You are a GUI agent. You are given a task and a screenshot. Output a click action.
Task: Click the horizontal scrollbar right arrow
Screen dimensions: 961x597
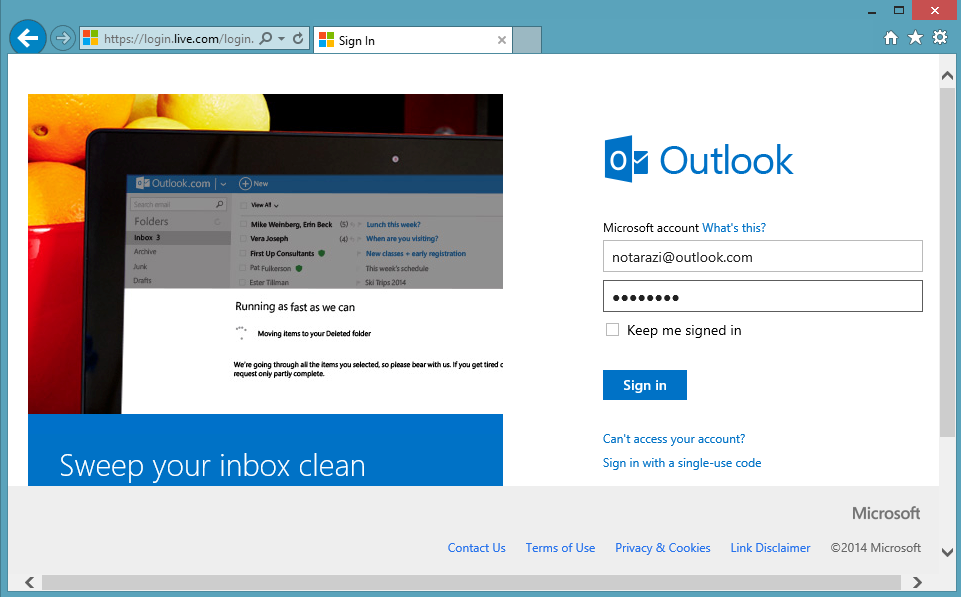pos(917,582)
